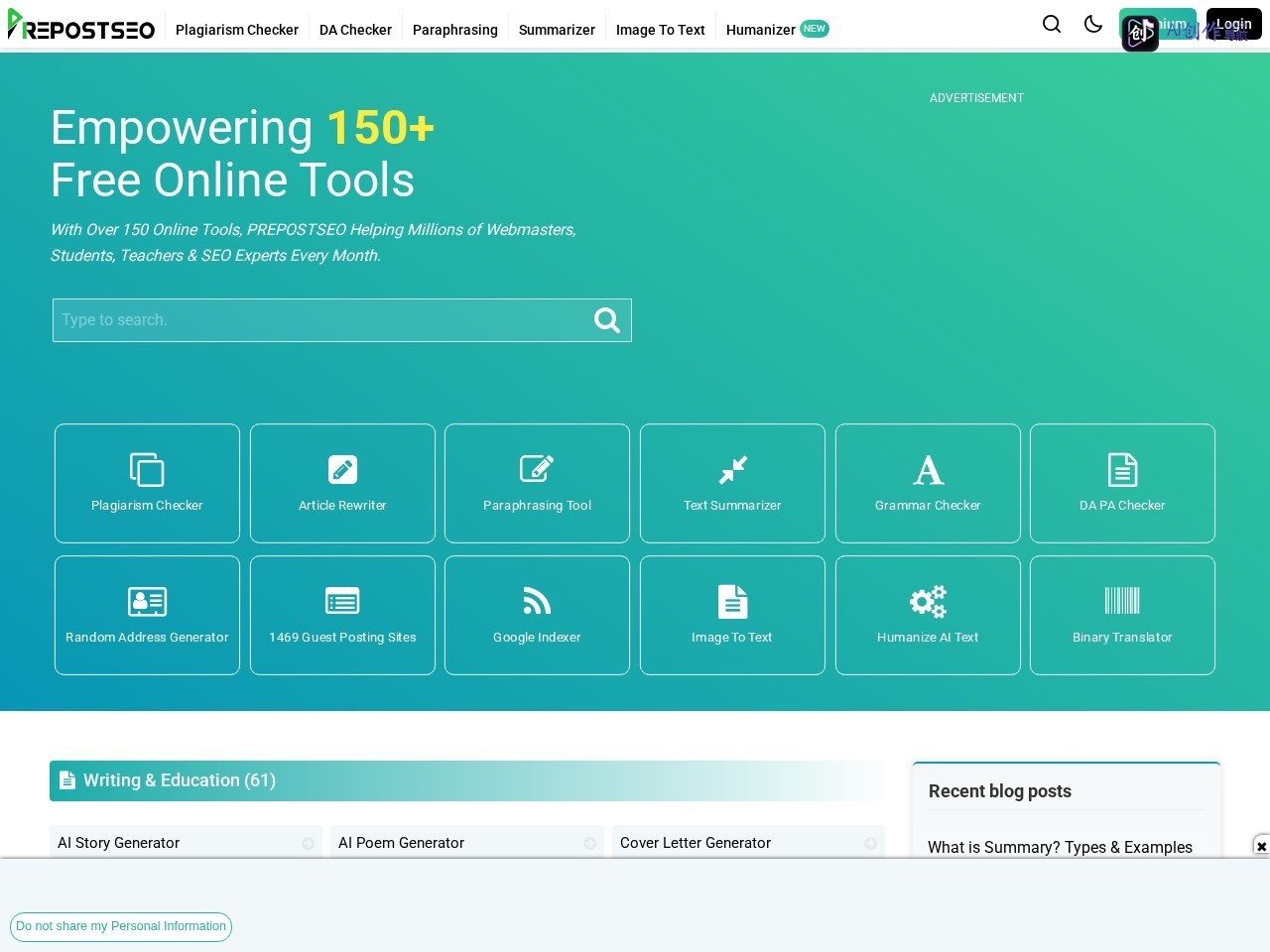Open the Article Rewriter tool card

342,483
